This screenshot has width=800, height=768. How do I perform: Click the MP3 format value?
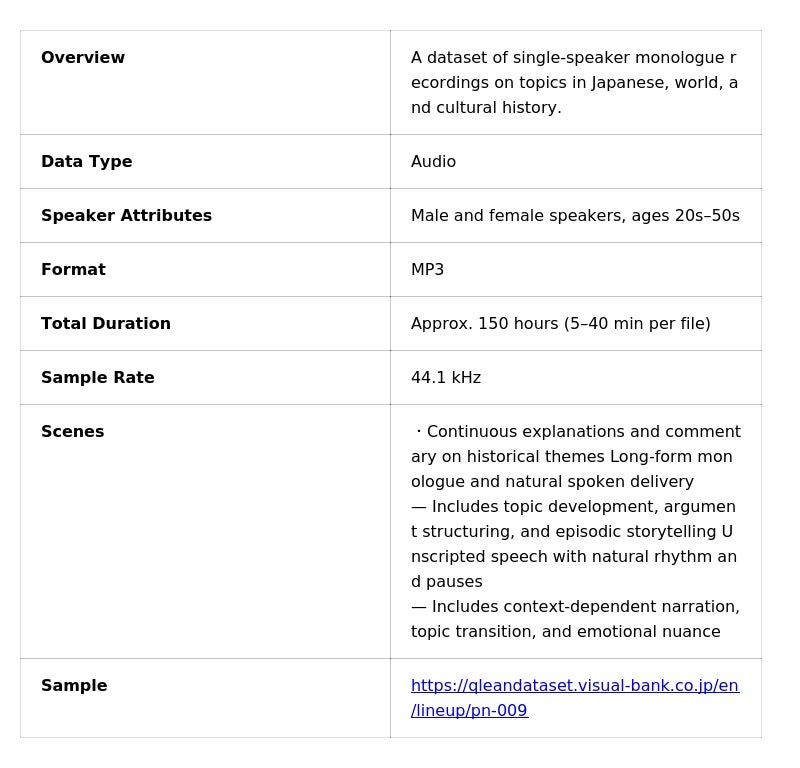[x=427, y=270]
